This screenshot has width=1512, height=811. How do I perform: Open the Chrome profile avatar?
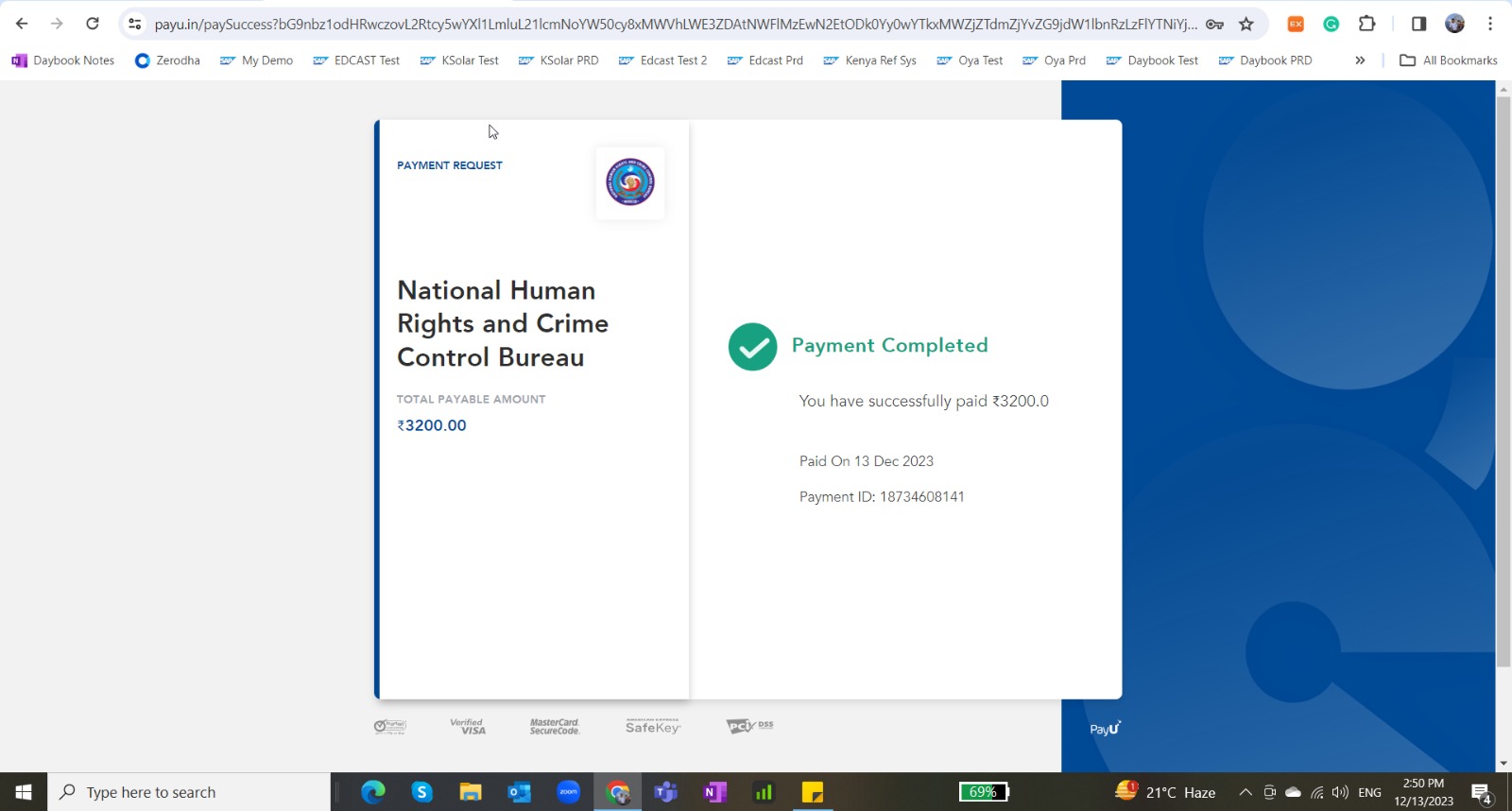tap(1454, 24)
